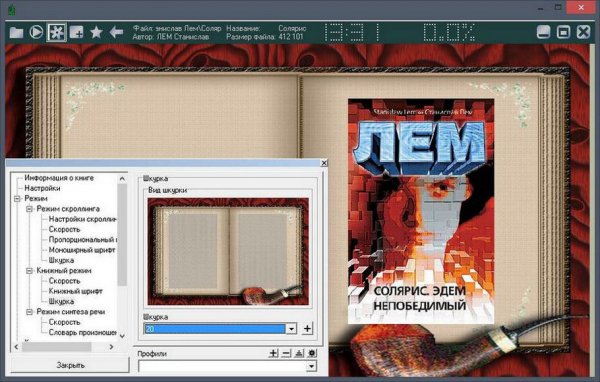Click the Название: Солярис info text
The width and height of the screenshot is (600, 382).
point(266,28)
